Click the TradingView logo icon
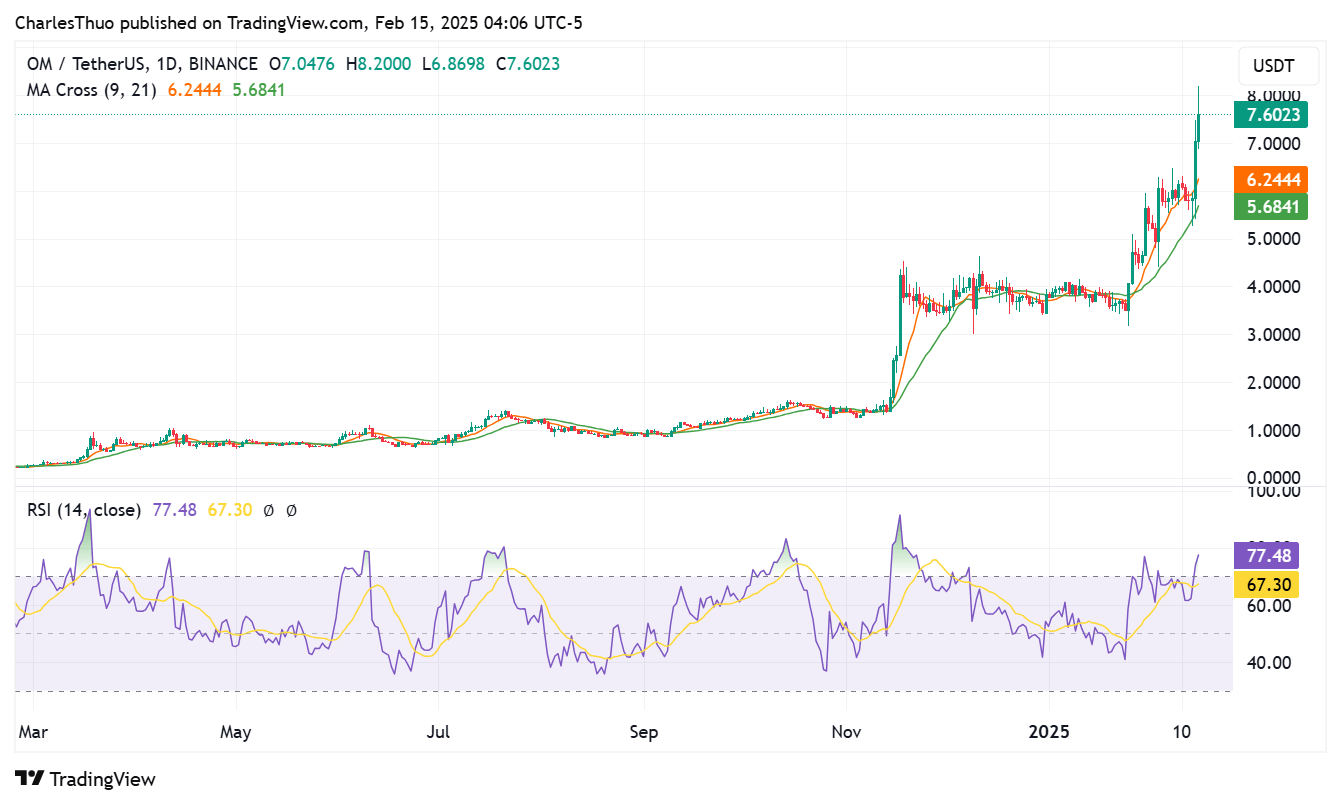 (x=29, y=779)
